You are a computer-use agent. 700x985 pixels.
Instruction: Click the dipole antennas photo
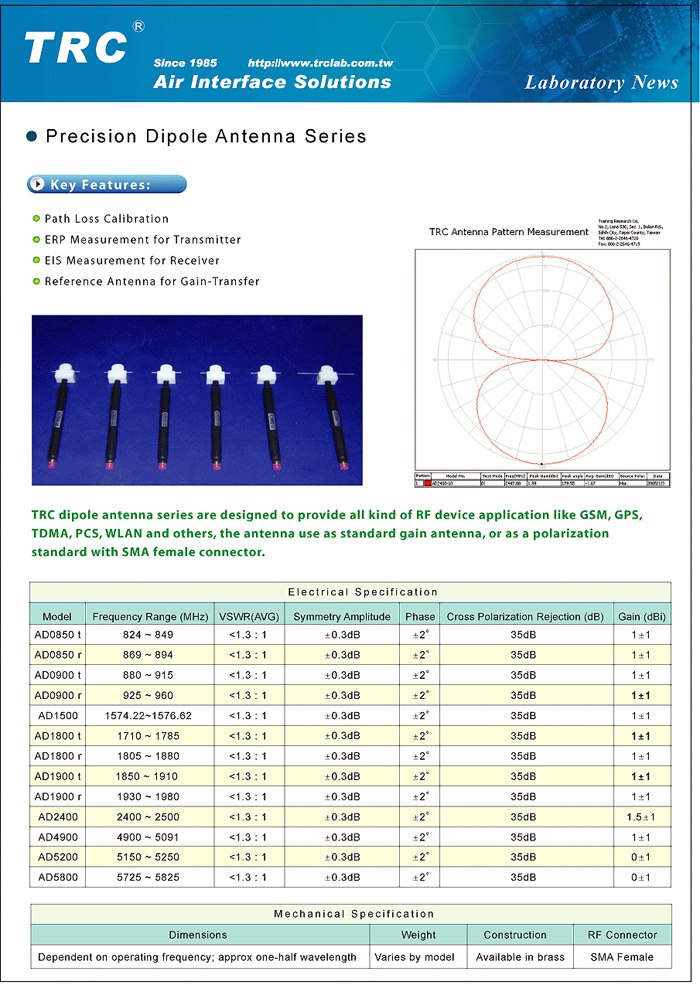point(197,400)
